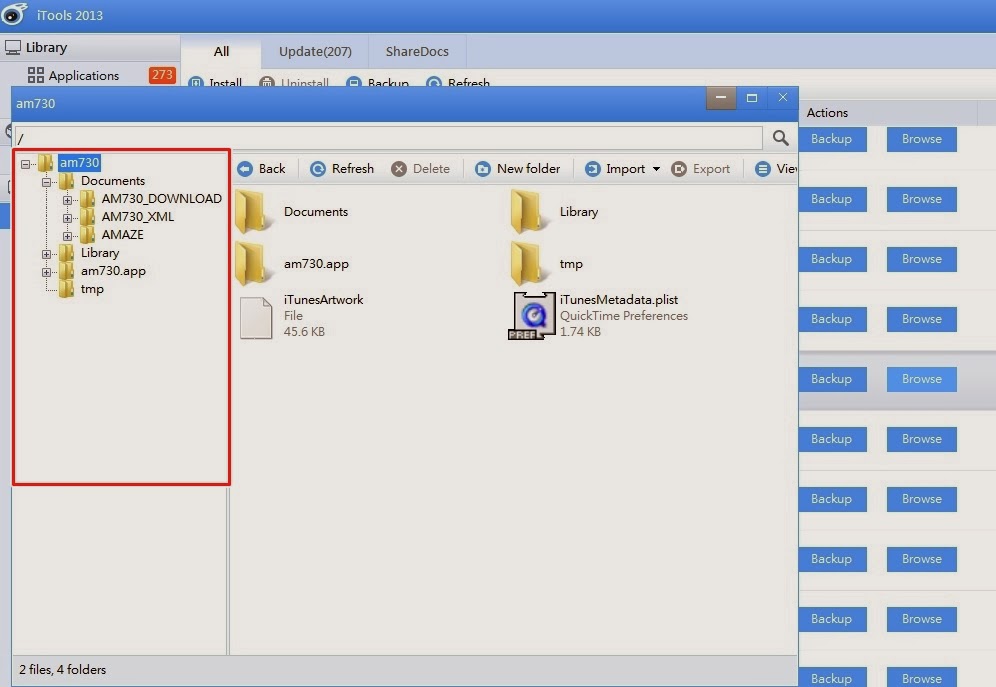
Task: Click the first Backup button under Actions
Action: [x=832, y=139]
